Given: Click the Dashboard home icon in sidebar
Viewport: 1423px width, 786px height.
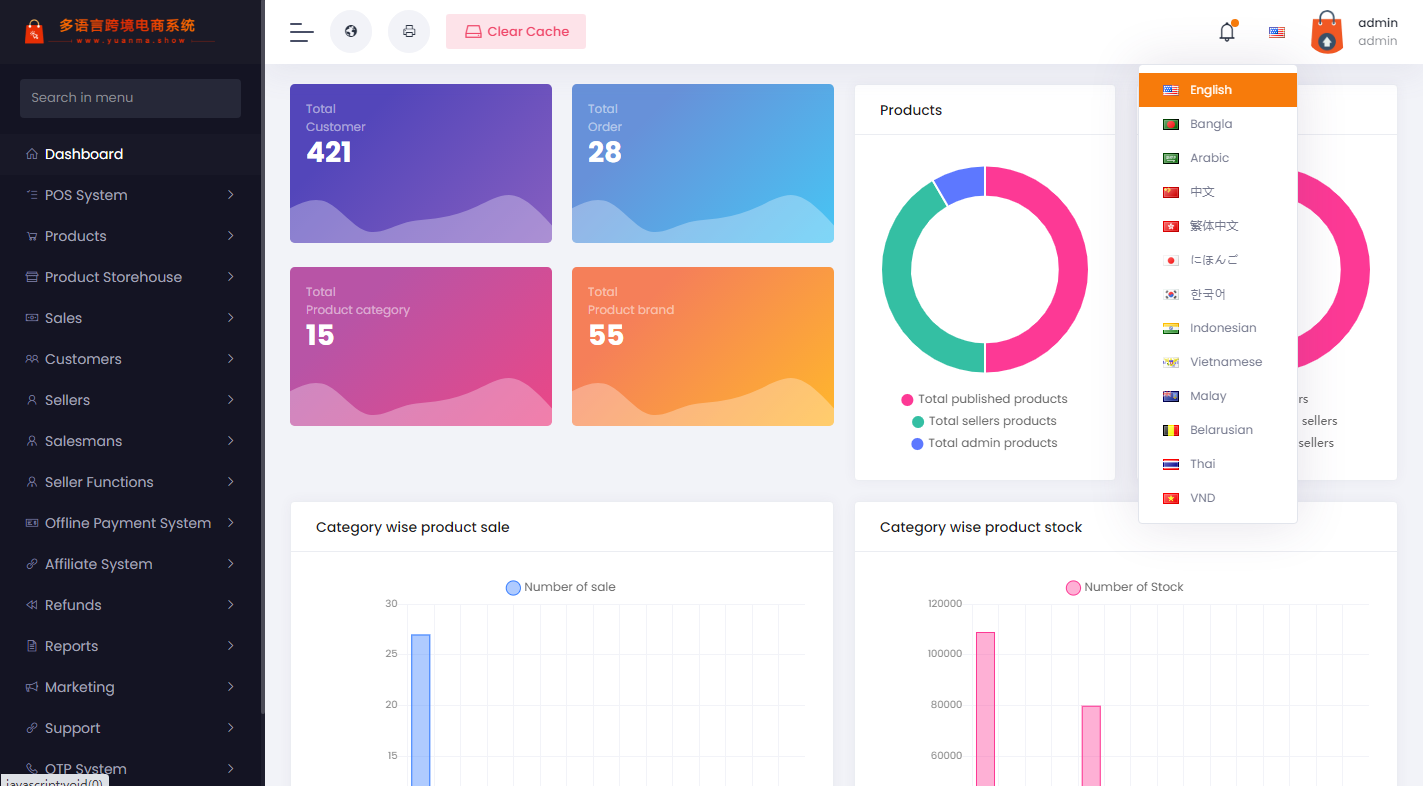Looking at the screenshot, I should [x=33, y=154].
